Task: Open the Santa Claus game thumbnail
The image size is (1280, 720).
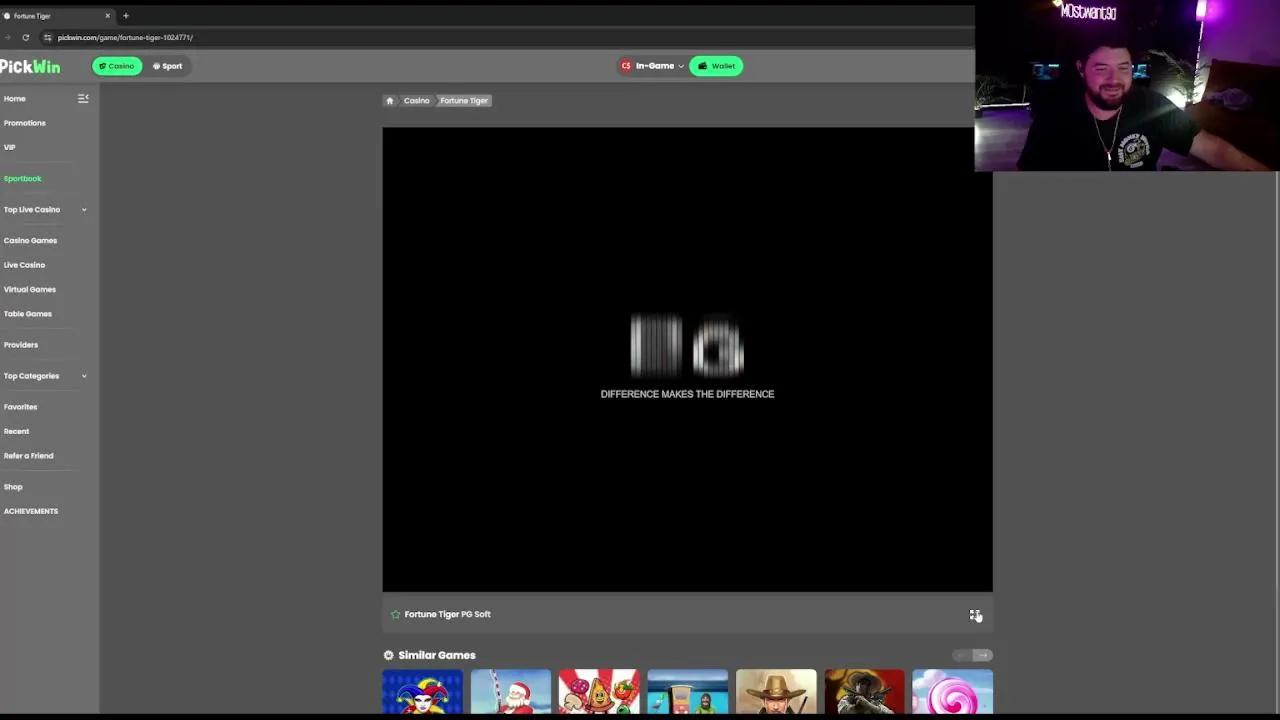Action: click(511, 692)
